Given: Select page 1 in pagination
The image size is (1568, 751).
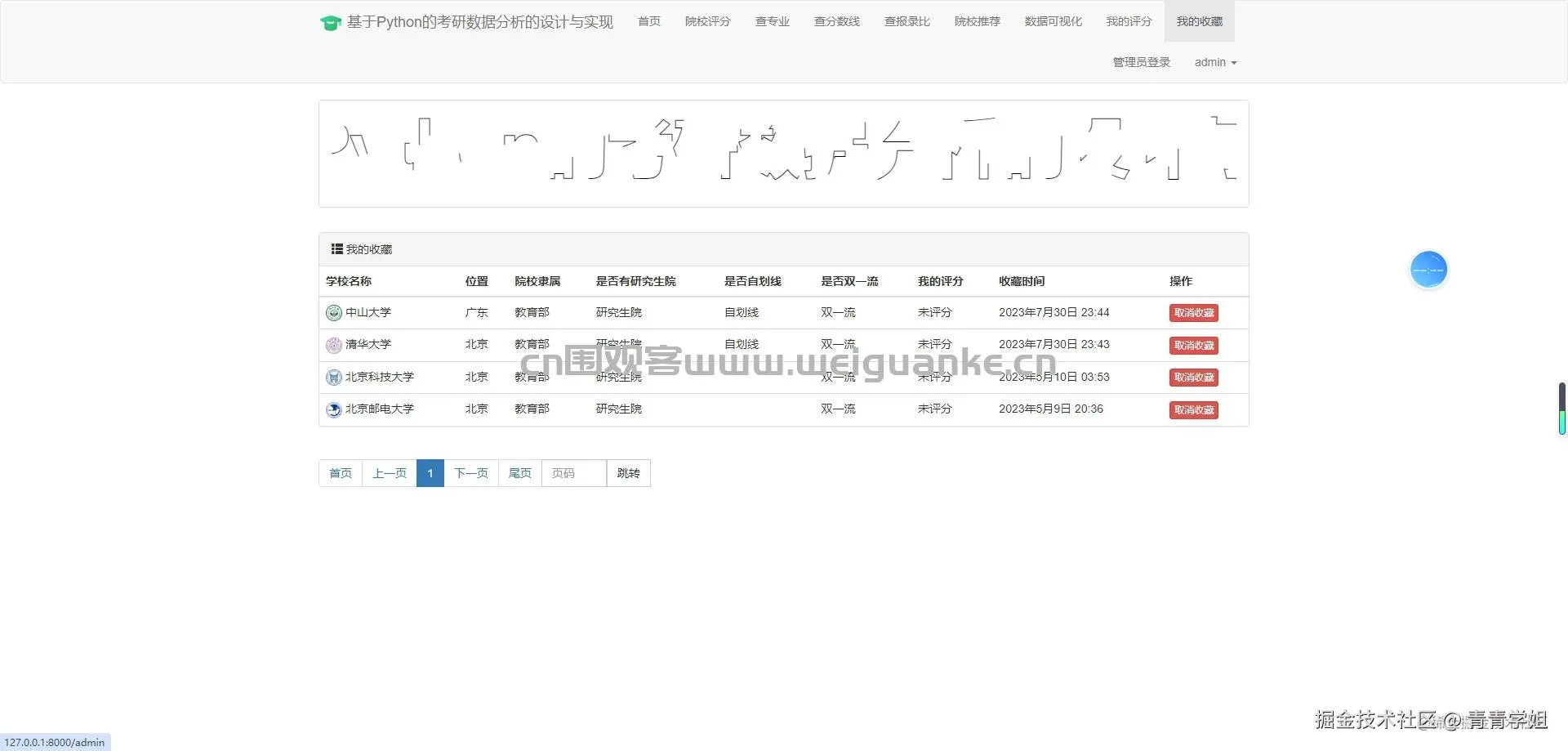Looking at the screenshot, I should [430, 473].
